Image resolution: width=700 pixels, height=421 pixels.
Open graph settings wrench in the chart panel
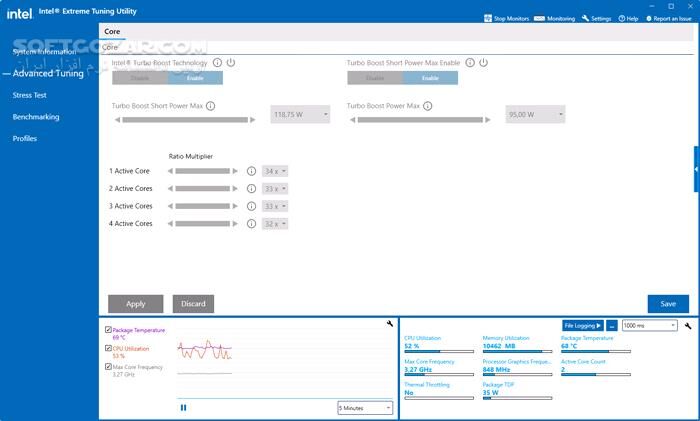389,325
